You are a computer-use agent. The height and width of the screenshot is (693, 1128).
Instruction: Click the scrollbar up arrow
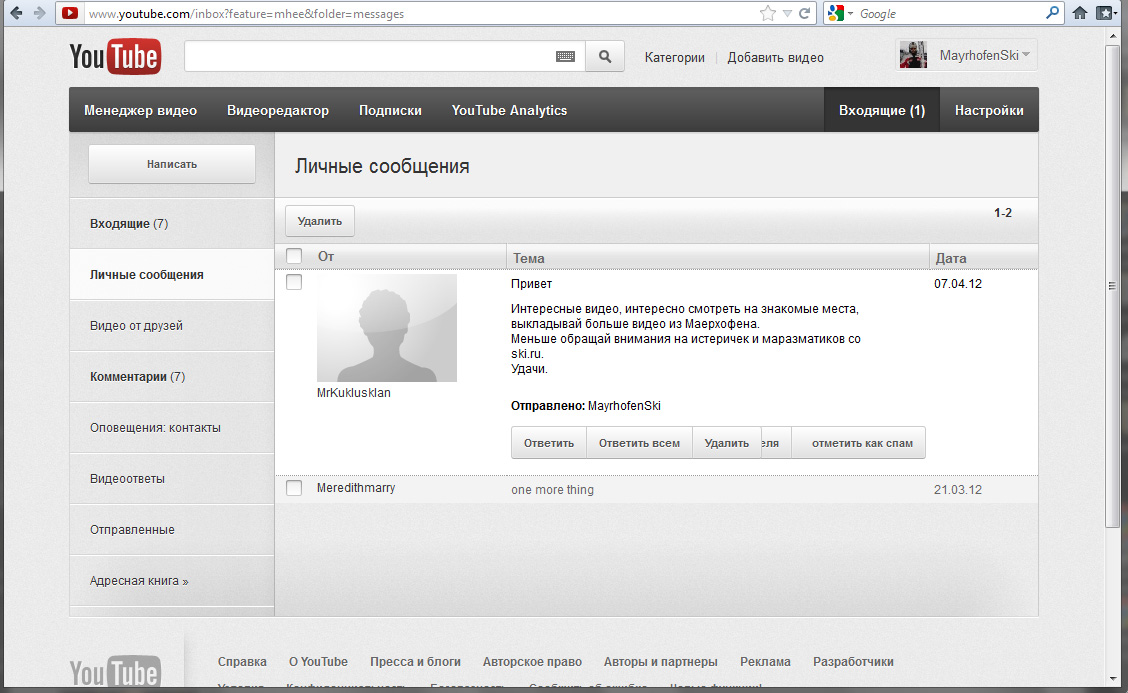1112,35
